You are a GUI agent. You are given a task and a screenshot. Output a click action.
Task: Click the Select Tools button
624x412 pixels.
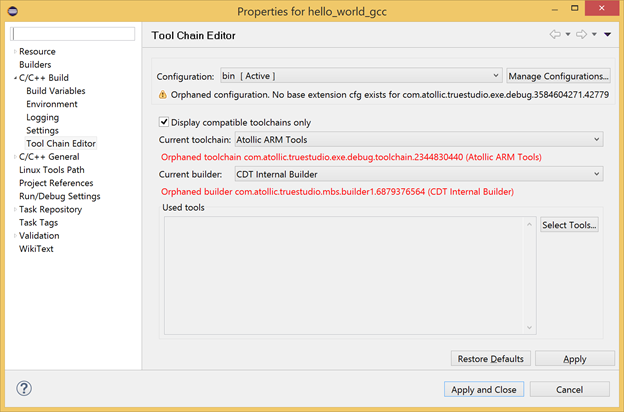tap(569, 225)
